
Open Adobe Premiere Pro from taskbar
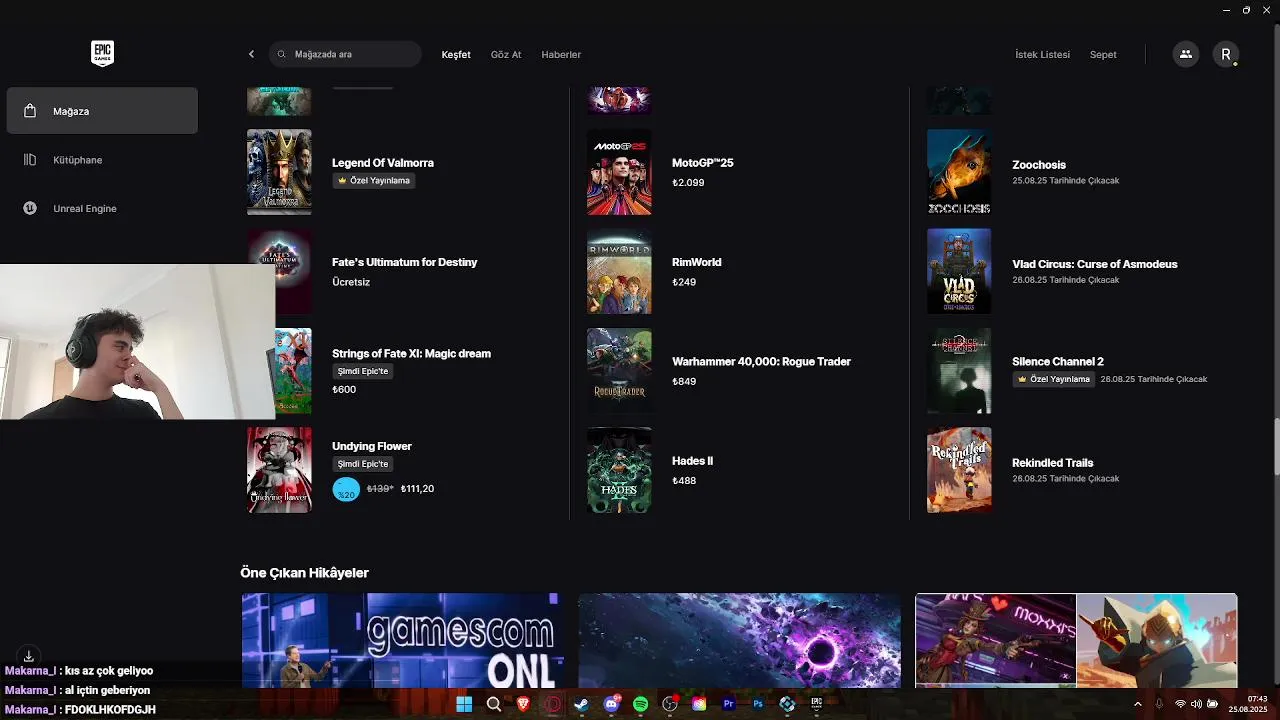[728, 704]
